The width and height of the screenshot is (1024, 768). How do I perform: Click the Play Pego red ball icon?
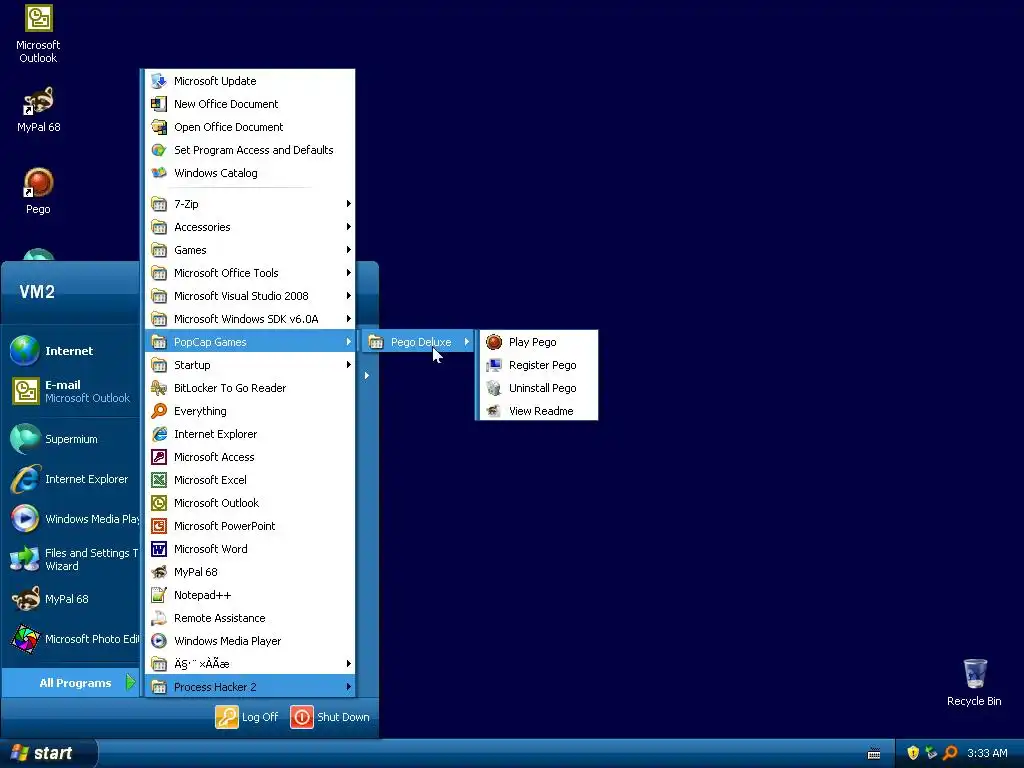pos(494,342)
